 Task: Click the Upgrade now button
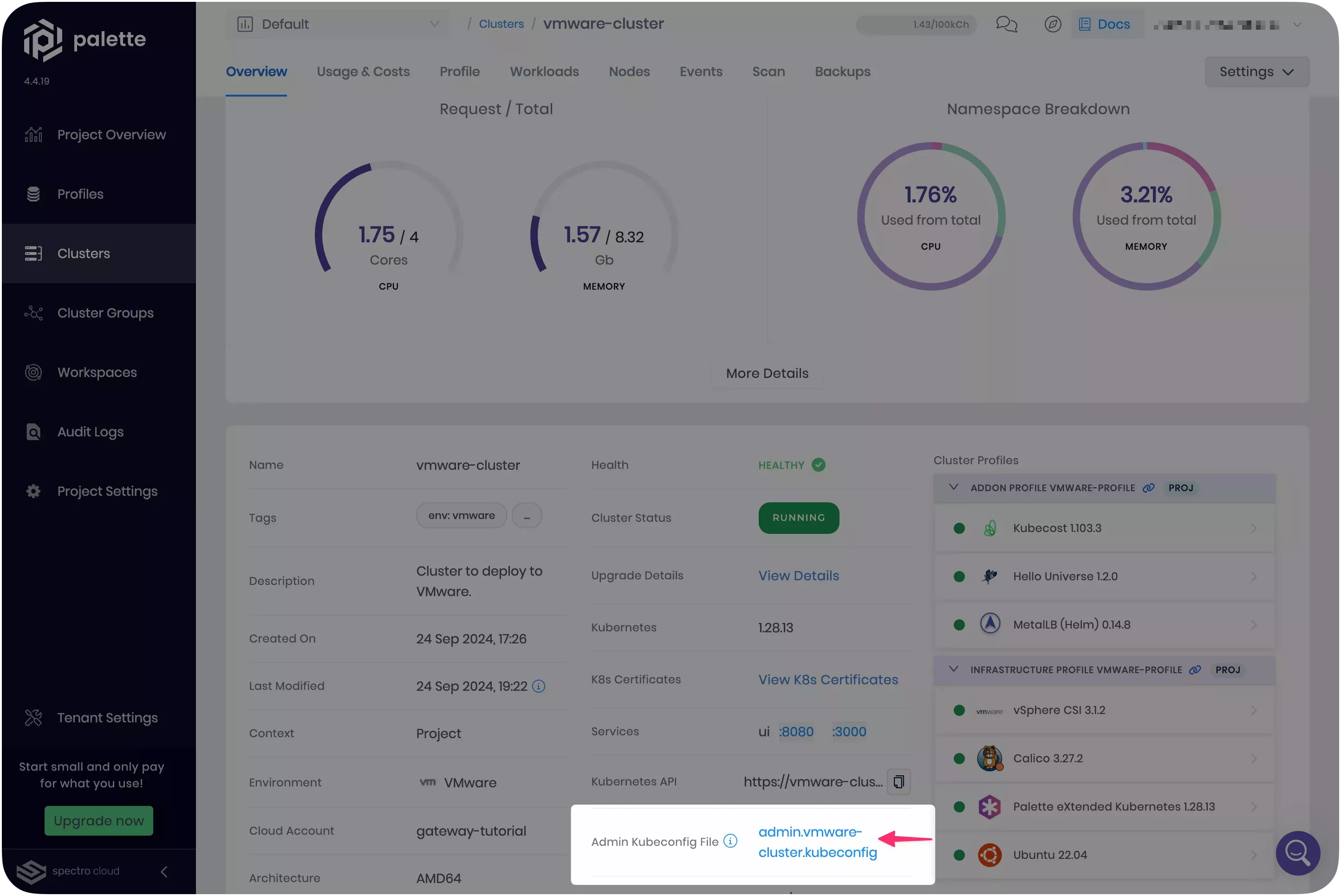99,821
